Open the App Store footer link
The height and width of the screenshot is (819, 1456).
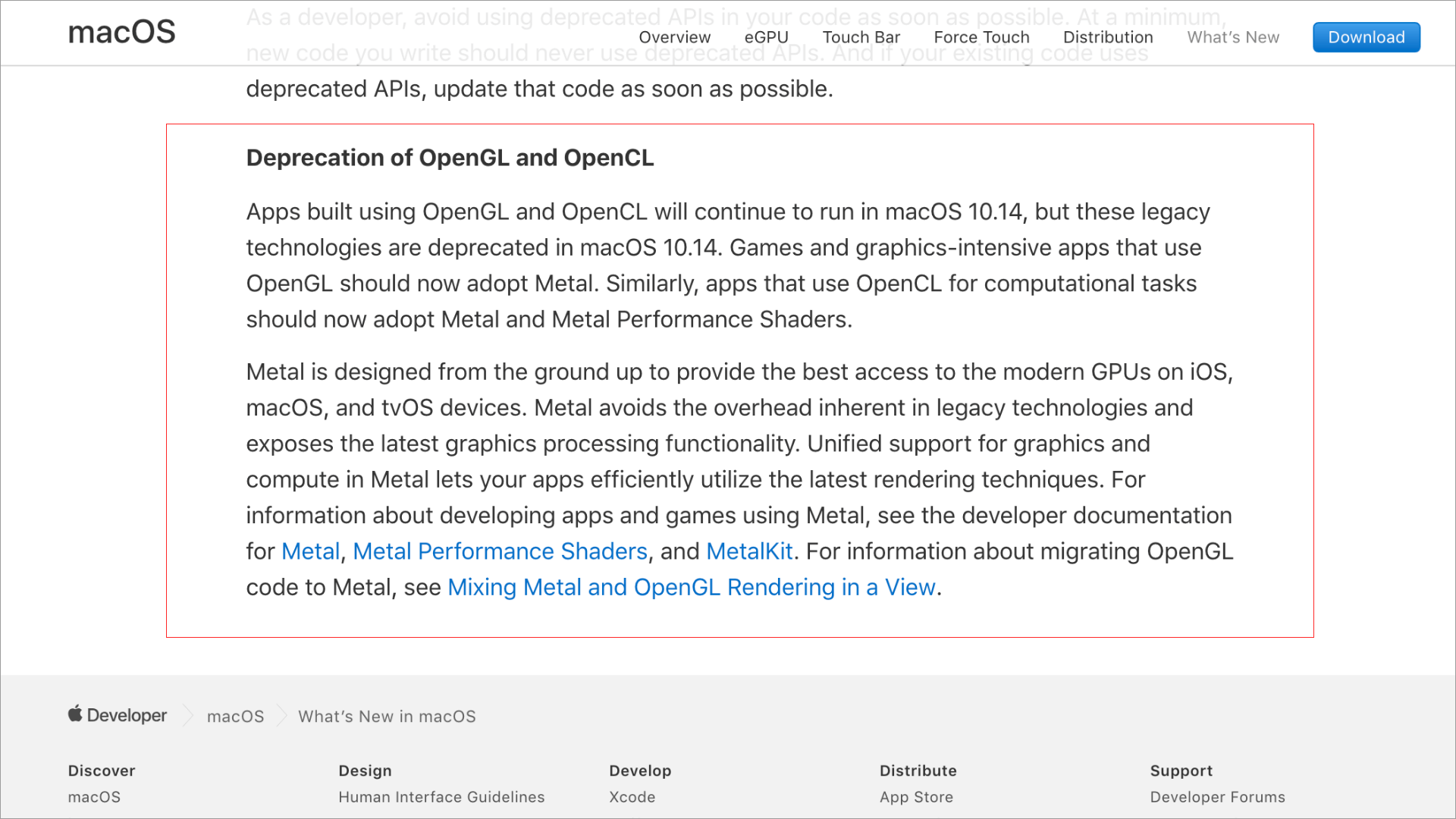coord(916,797)
